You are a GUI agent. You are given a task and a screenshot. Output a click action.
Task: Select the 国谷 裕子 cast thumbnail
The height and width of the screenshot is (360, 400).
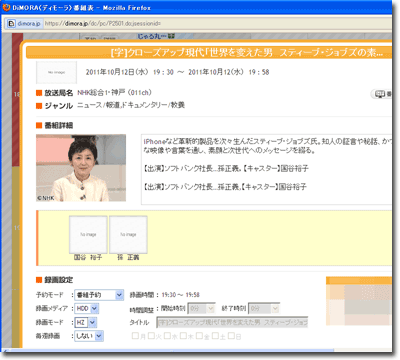point(88,235)
